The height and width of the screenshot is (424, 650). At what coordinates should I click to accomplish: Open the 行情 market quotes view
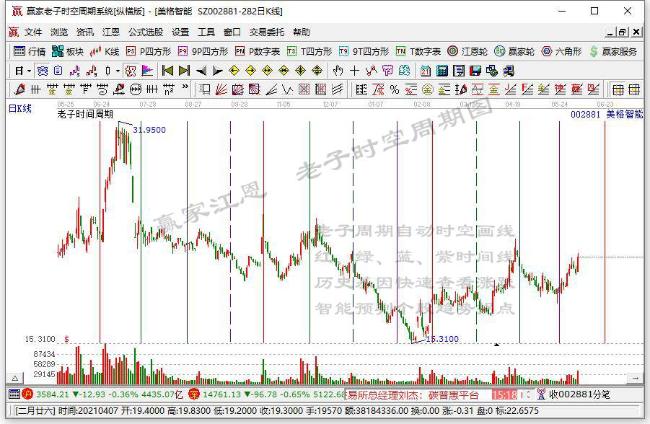click(29, 51)
